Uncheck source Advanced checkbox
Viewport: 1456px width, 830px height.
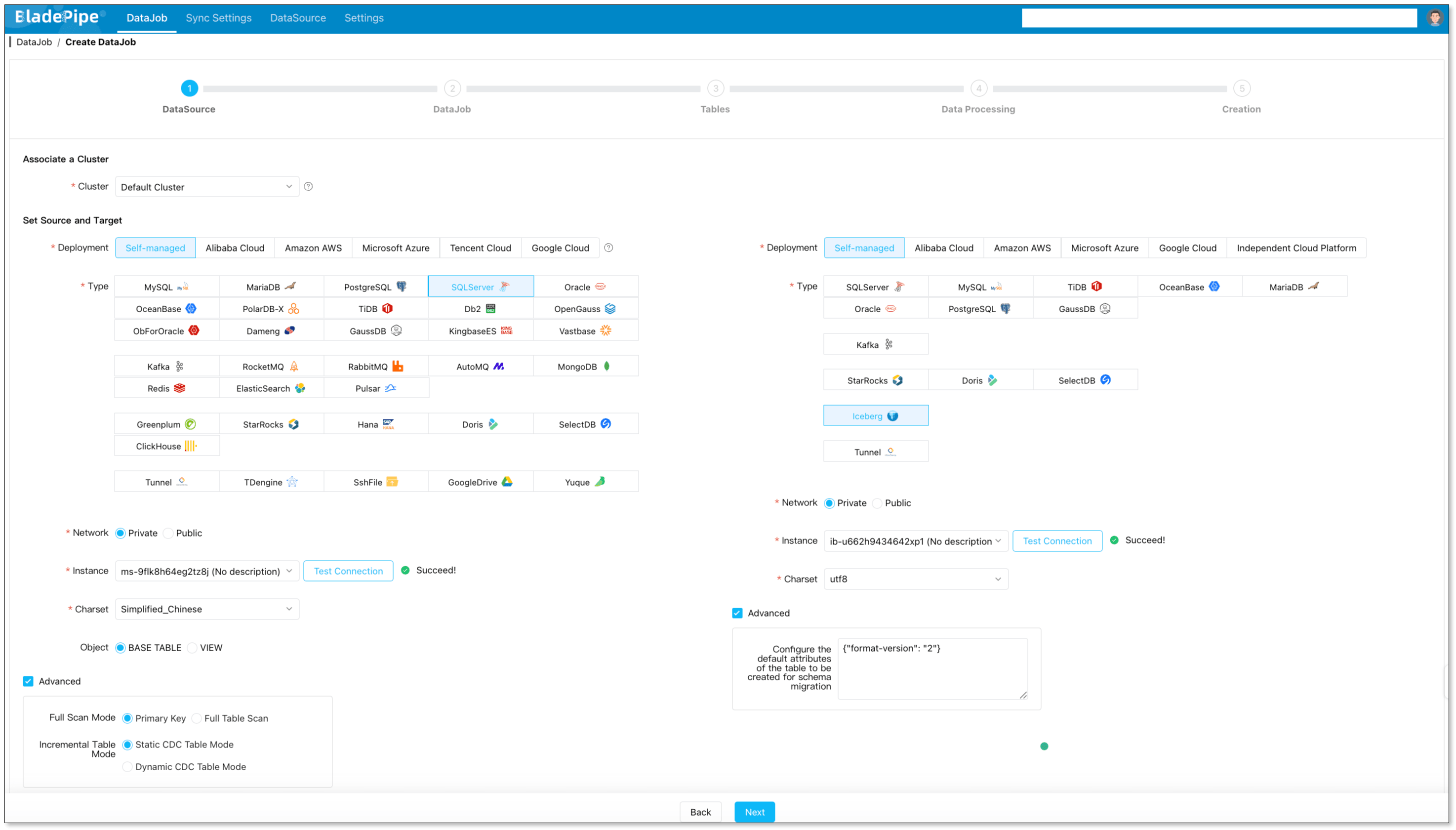(28, 681)
